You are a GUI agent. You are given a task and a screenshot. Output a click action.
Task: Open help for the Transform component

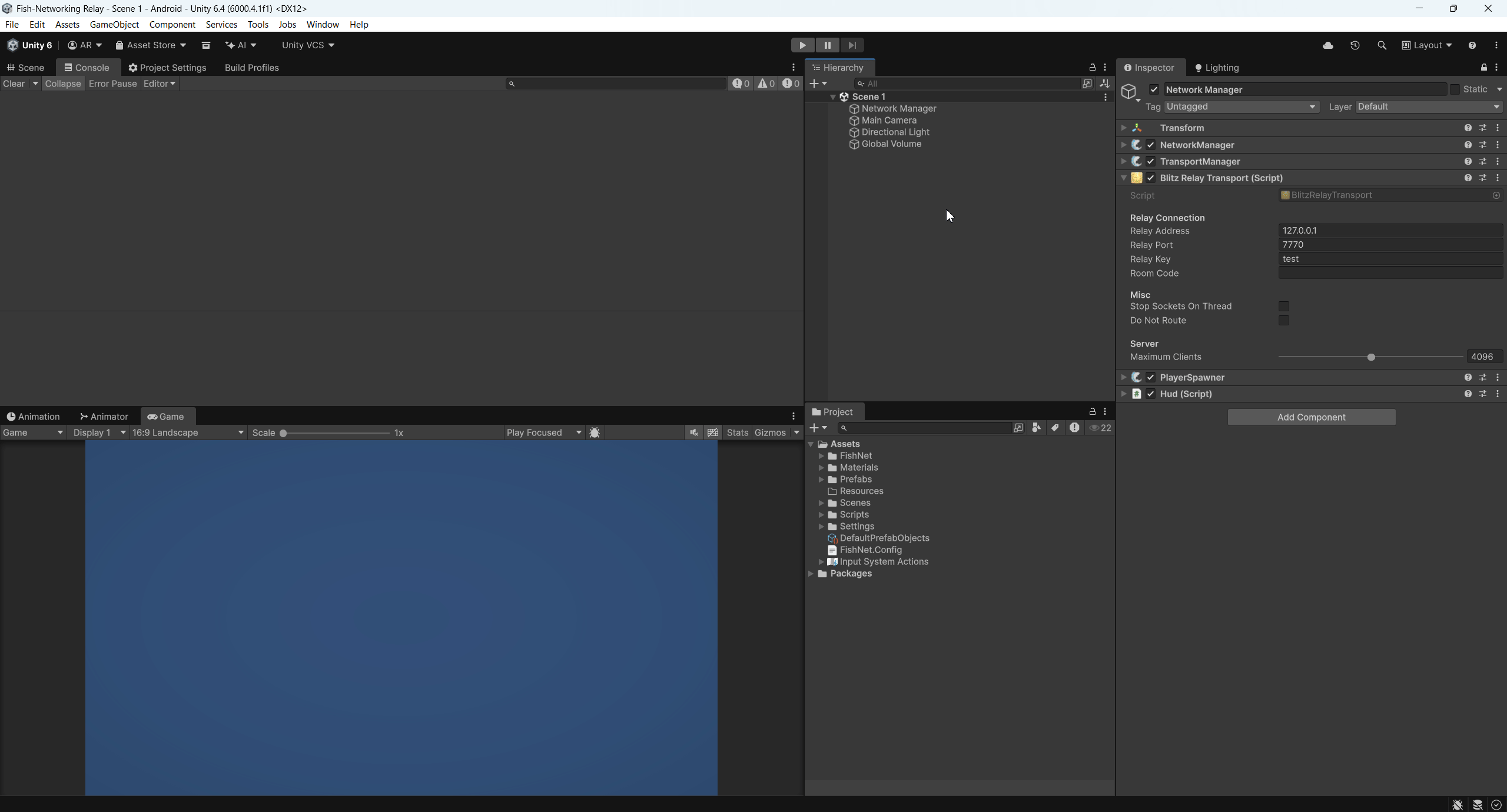[x=1469, y=128]
